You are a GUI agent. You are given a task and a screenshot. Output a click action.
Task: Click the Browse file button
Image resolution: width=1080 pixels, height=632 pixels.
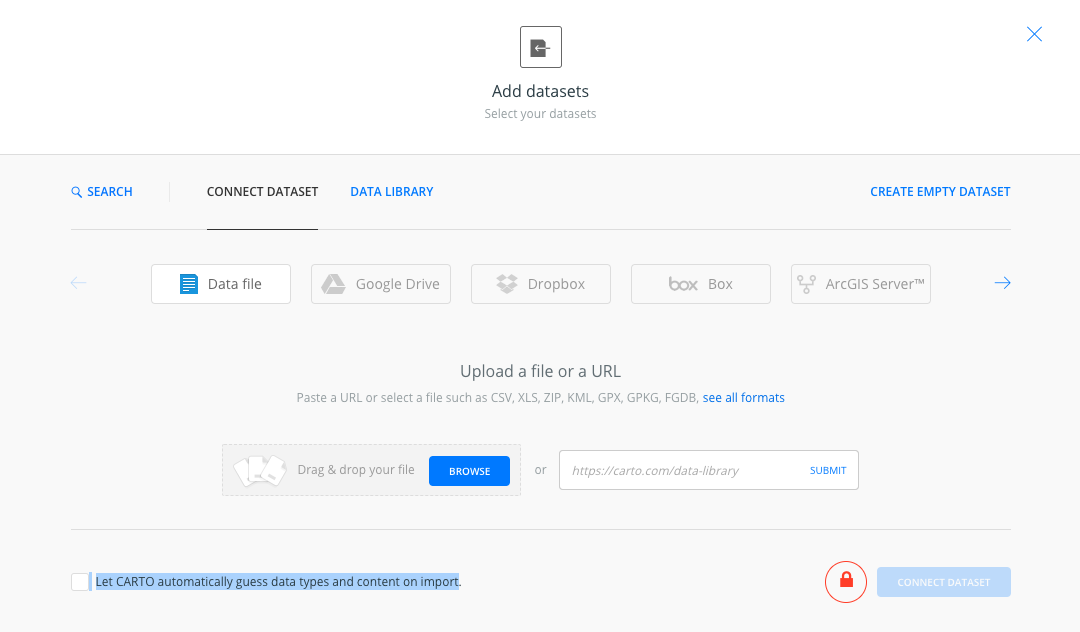(469, 471)
